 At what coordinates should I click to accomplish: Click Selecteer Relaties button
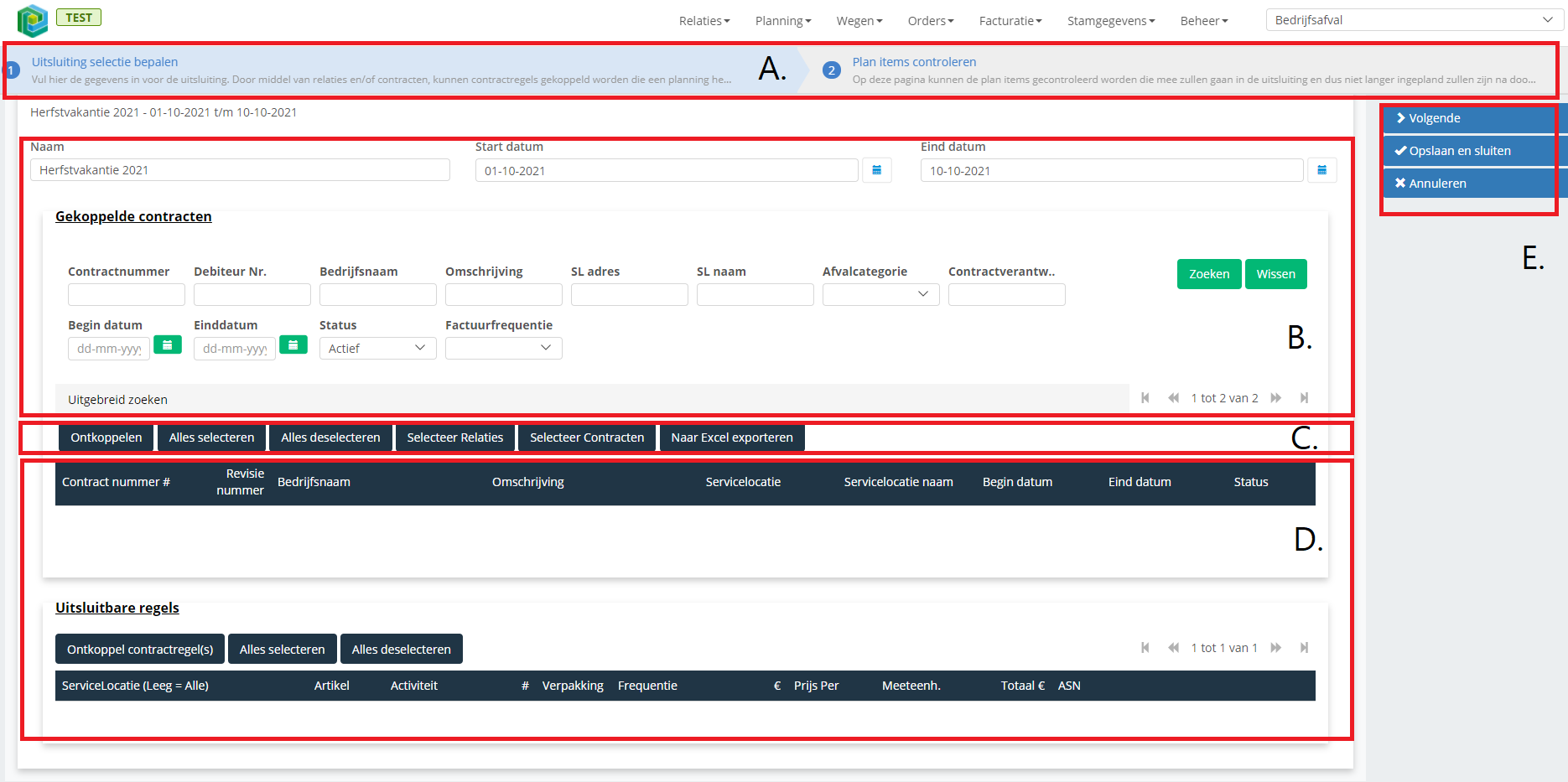tap(455, 438)
